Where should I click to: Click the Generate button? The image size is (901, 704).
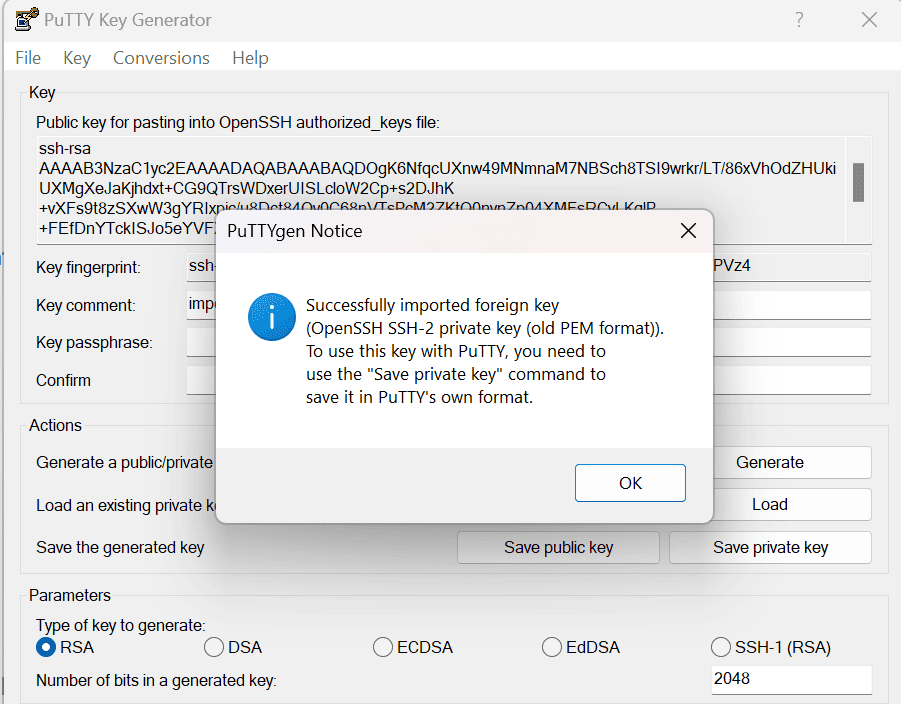769,462
